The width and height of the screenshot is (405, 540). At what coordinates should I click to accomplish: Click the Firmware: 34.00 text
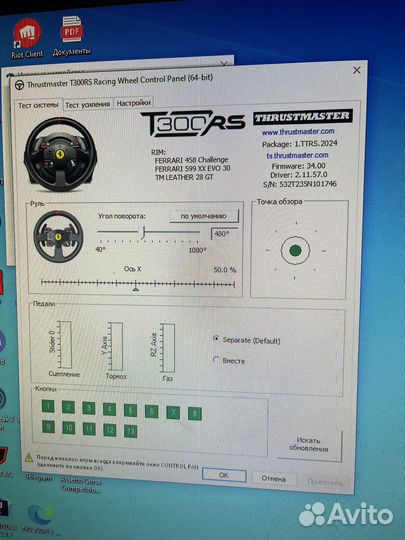[298, 166]
